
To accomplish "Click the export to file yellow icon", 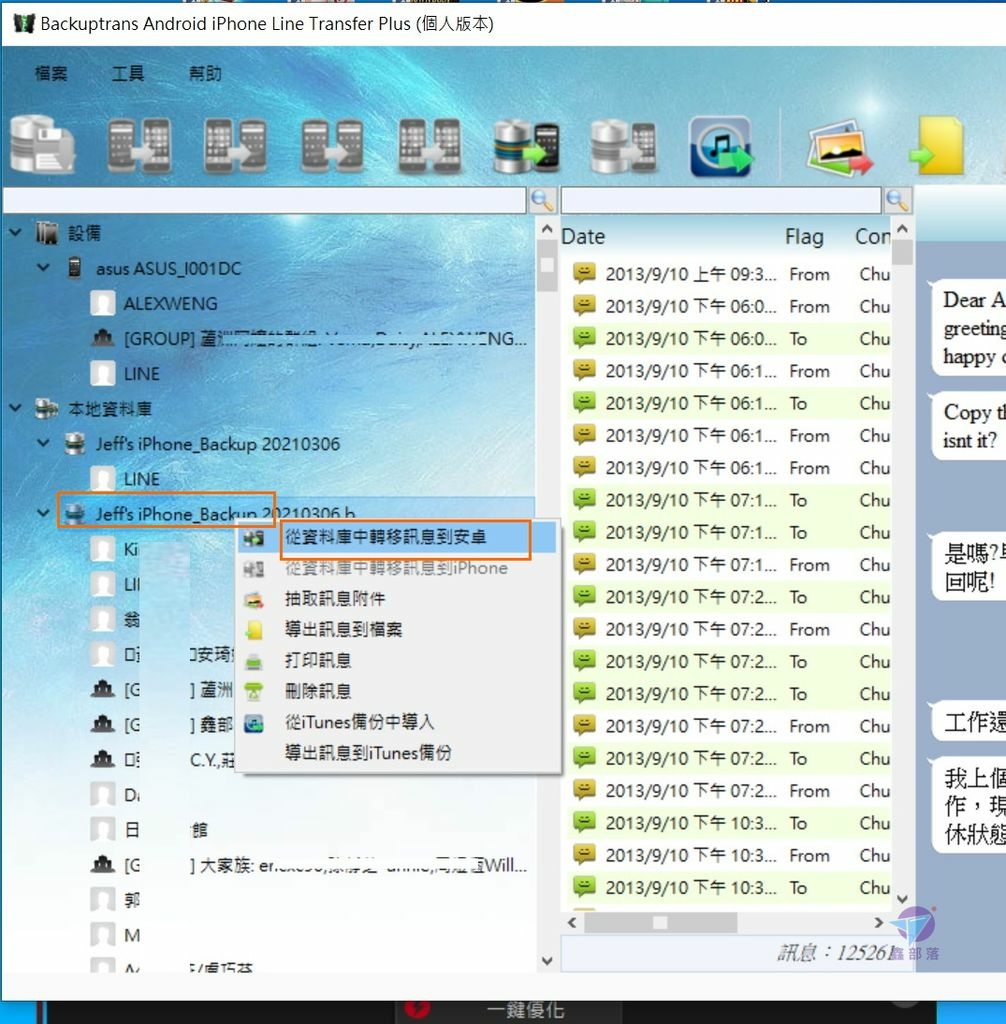I will click(938, 146).
